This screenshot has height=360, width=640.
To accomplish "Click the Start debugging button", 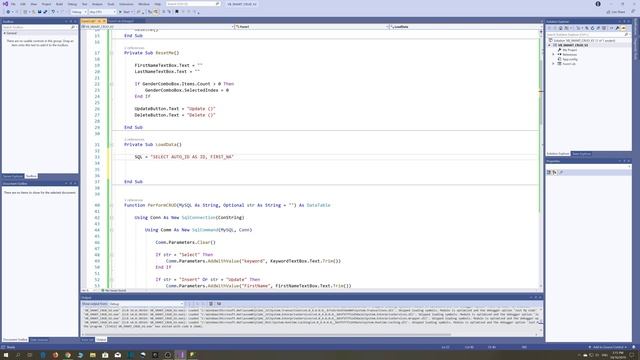I will pyautogui.click(x=126, y=12).
